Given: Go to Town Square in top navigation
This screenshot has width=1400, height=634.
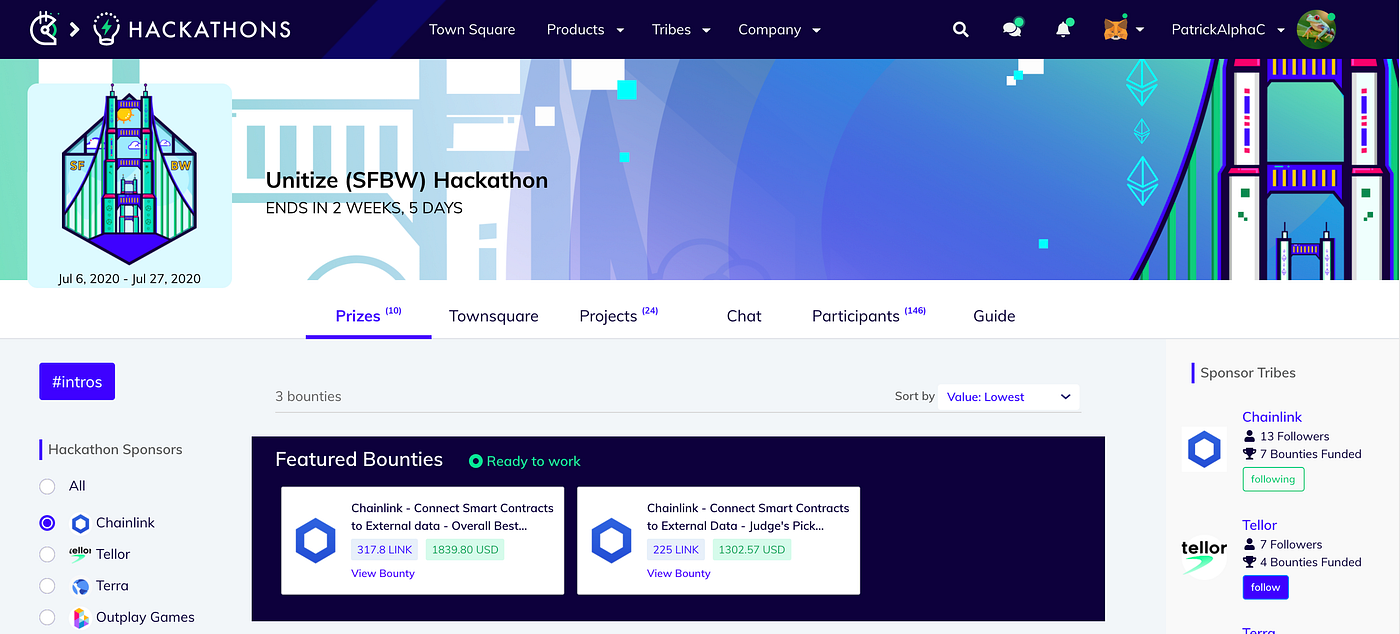Looking at the screenshot, I should 472,30.
